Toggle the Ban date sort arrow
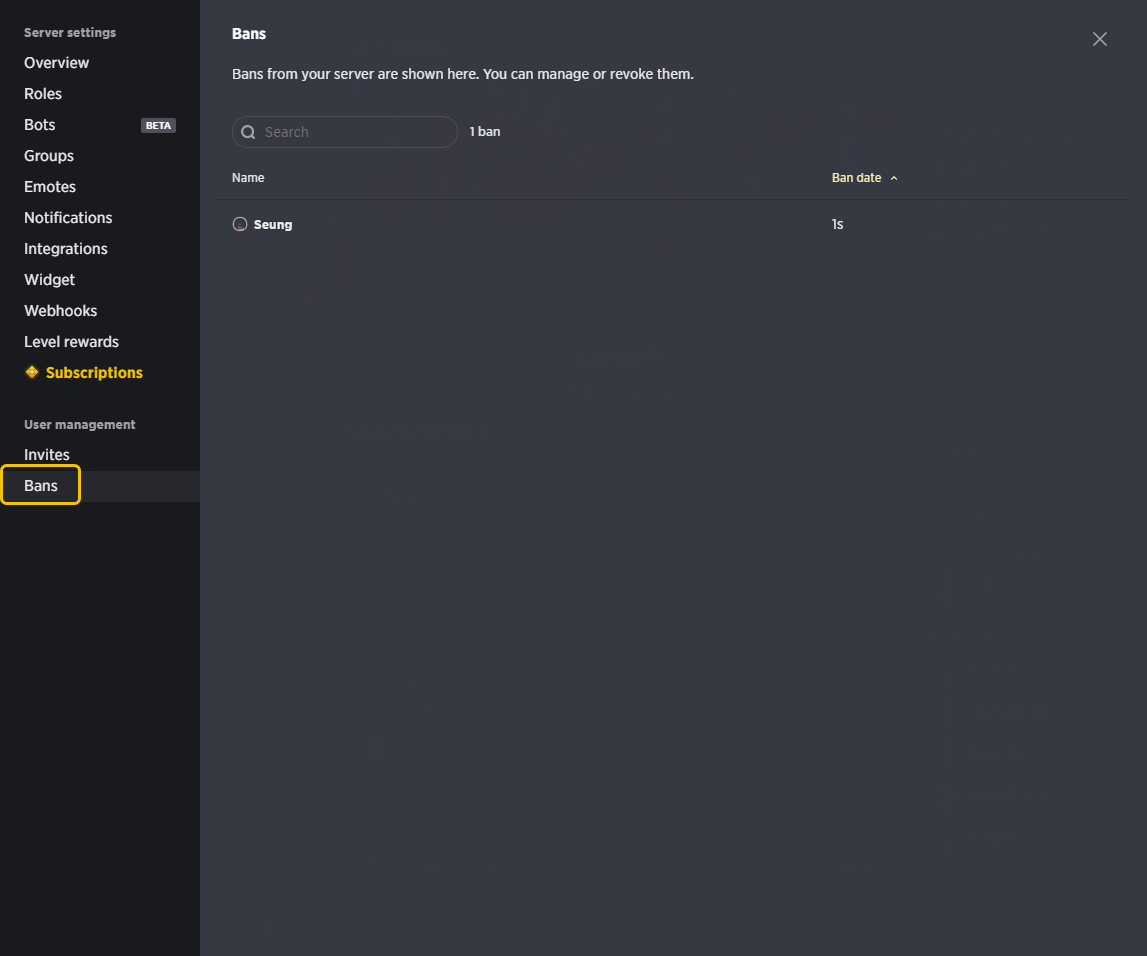 (894, 178)
